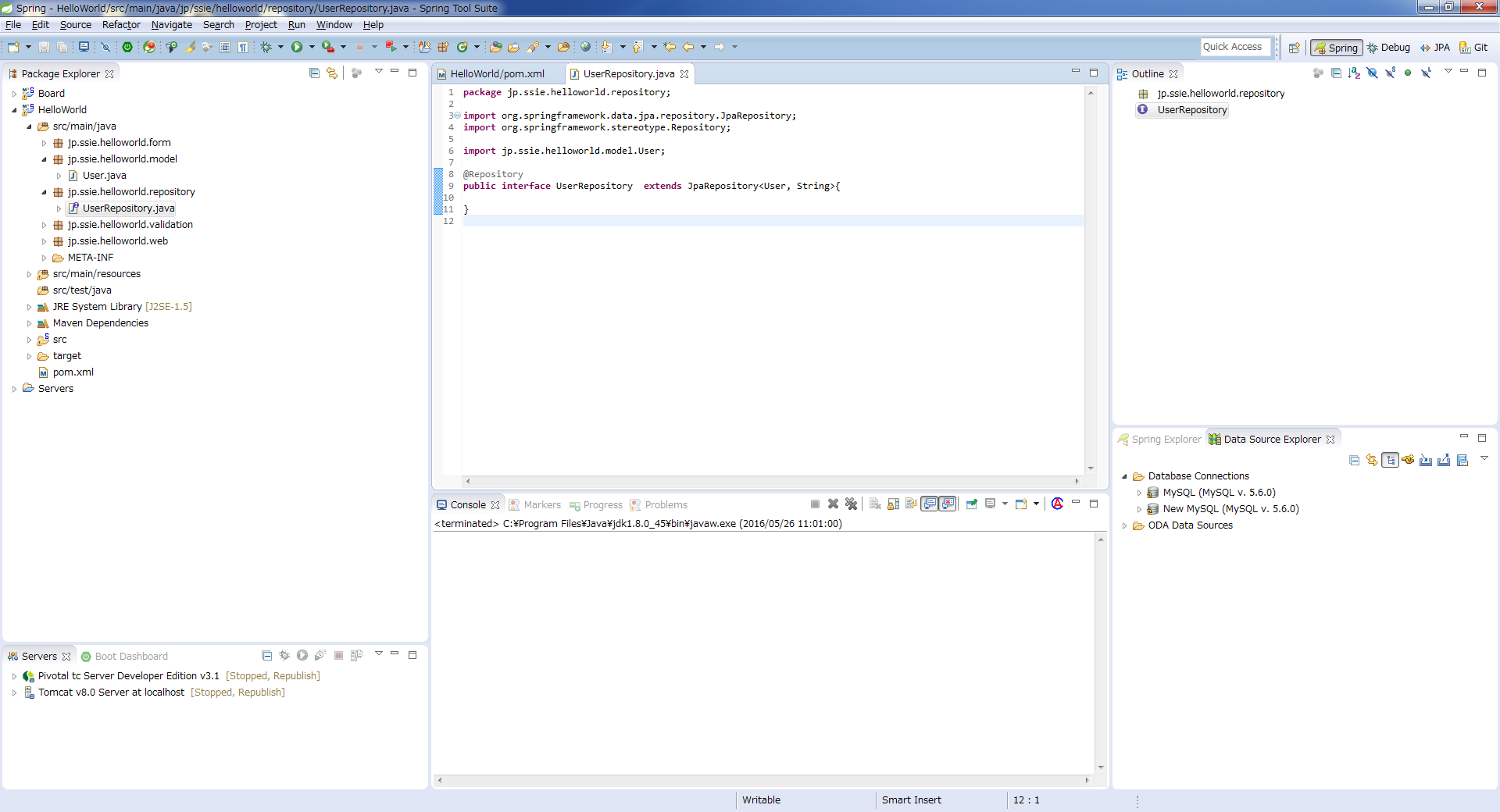The height and width of the screenshot is (812, 1500).
Task: Clear the Console output
Action: point(874,504)
